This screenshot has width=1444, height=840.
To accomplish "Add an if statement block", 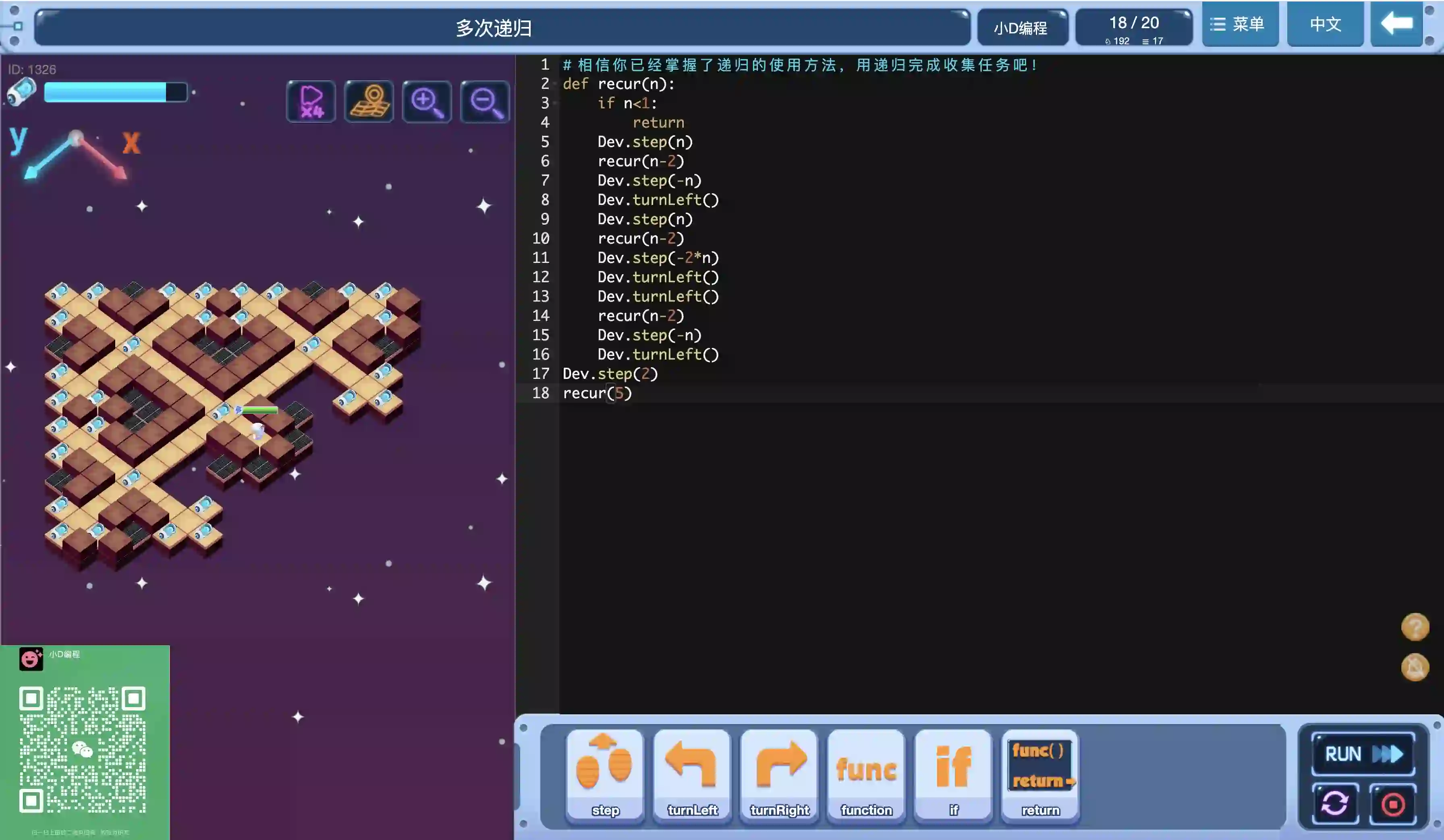I will 954,774.
